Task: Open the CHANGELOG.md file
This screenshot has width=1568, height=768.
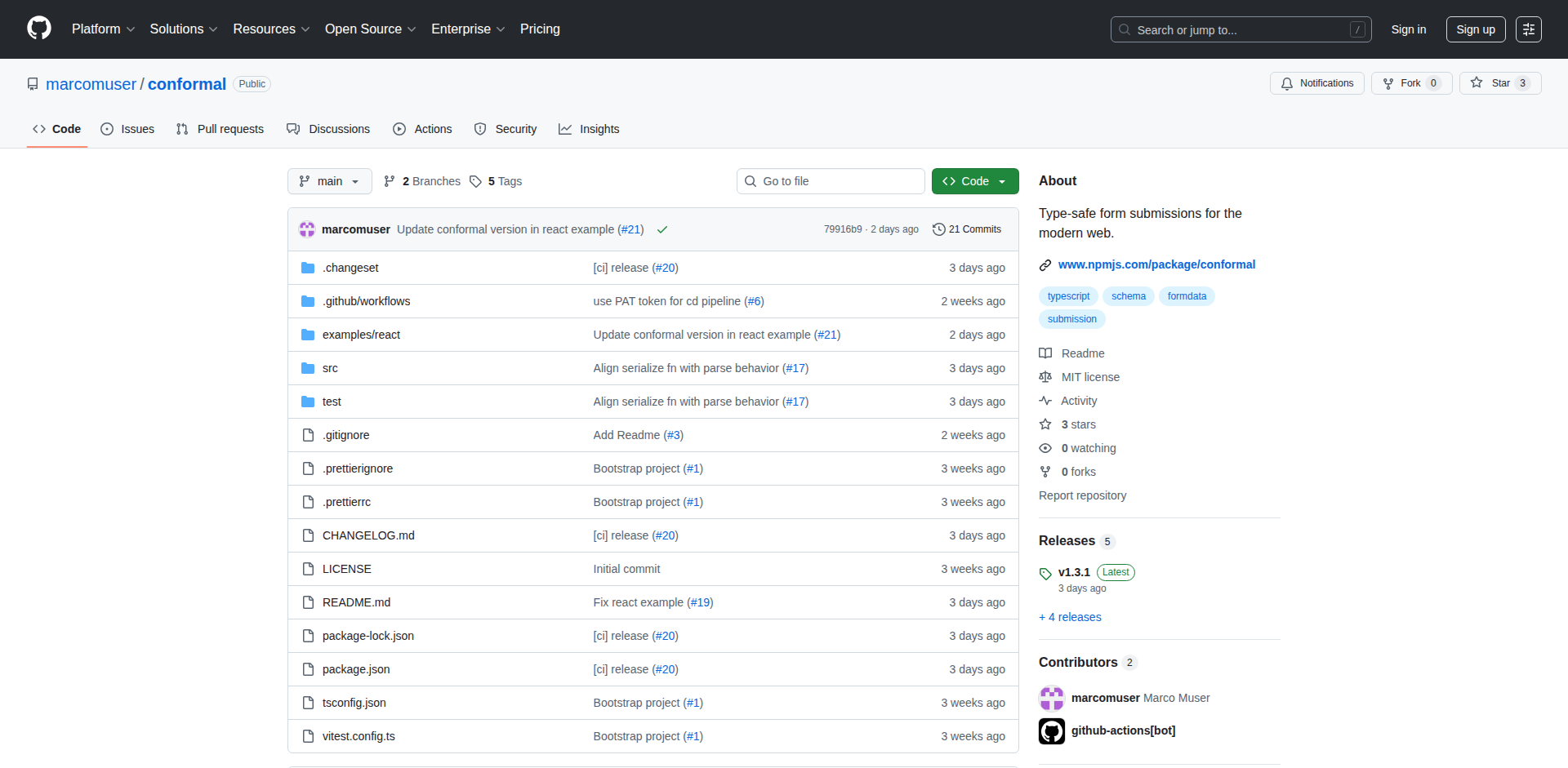Action: click(x=368, y=535)
